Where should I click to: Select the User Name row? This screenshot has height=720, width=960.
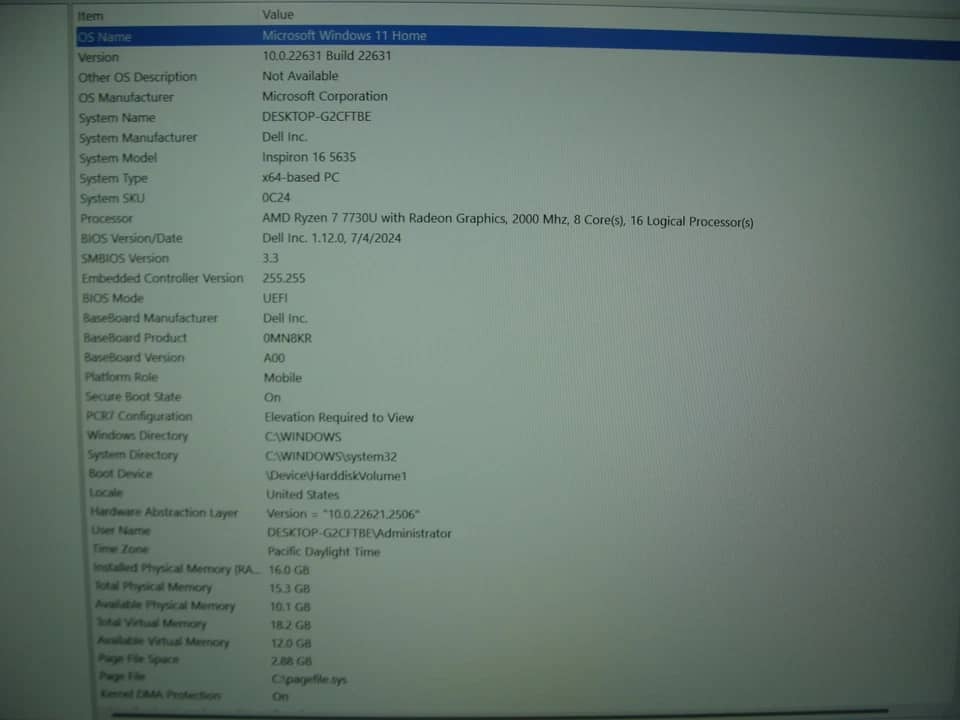(x=121, y=530)
